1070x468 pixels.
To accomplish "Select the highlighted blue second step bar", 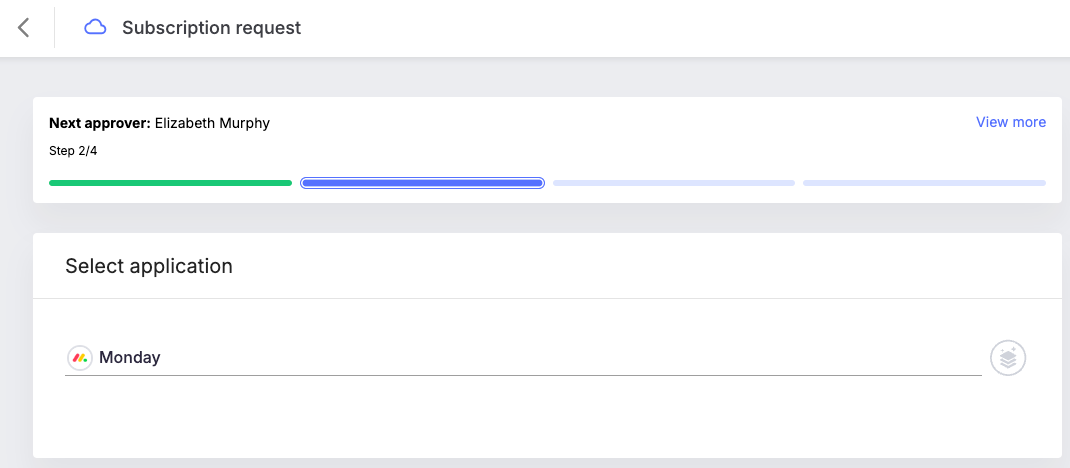I will tap(422, 183).
